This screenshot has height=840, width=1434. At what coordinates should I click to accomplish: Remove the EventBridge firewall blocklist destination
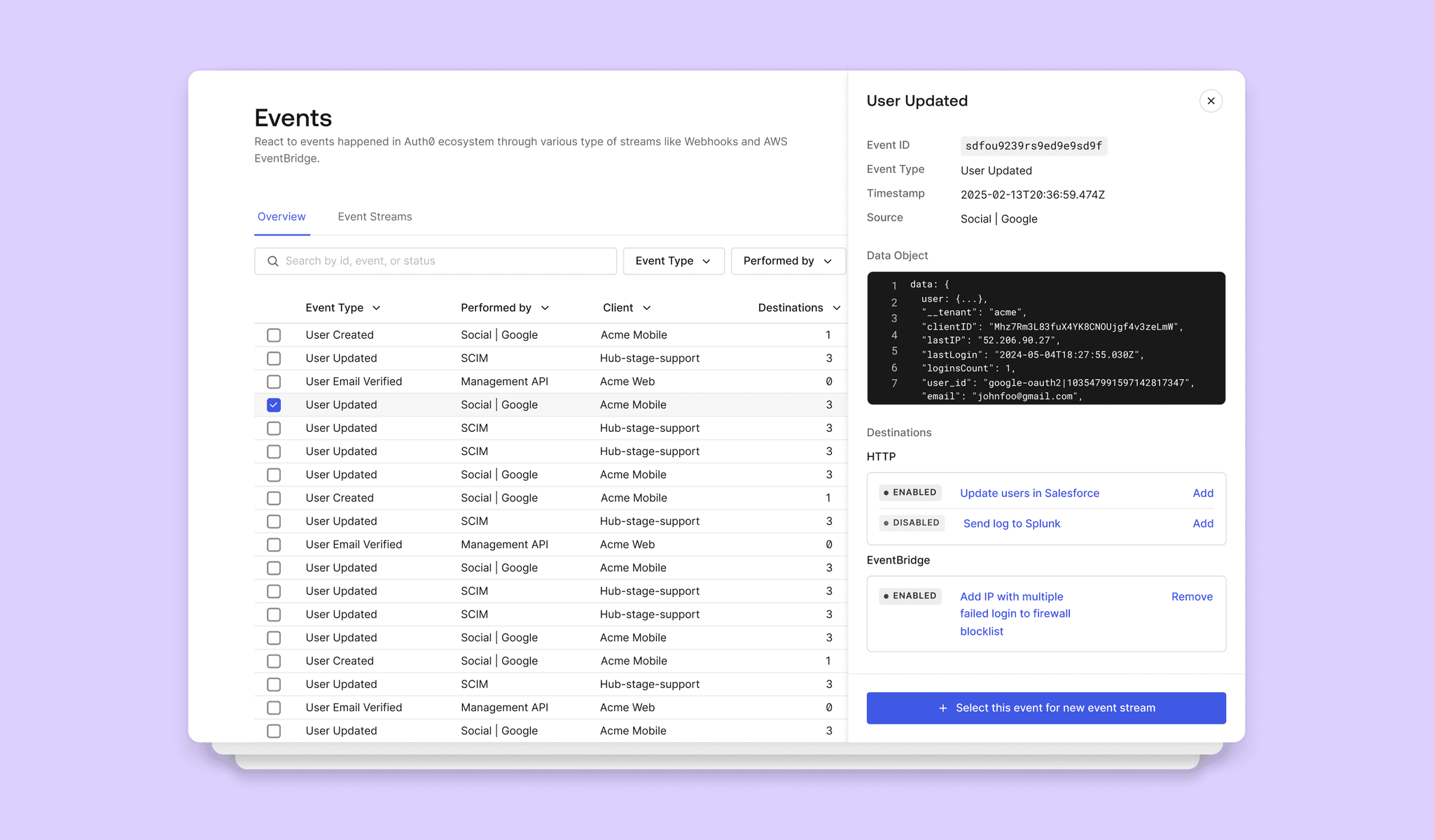click(x=1192, y=597)
